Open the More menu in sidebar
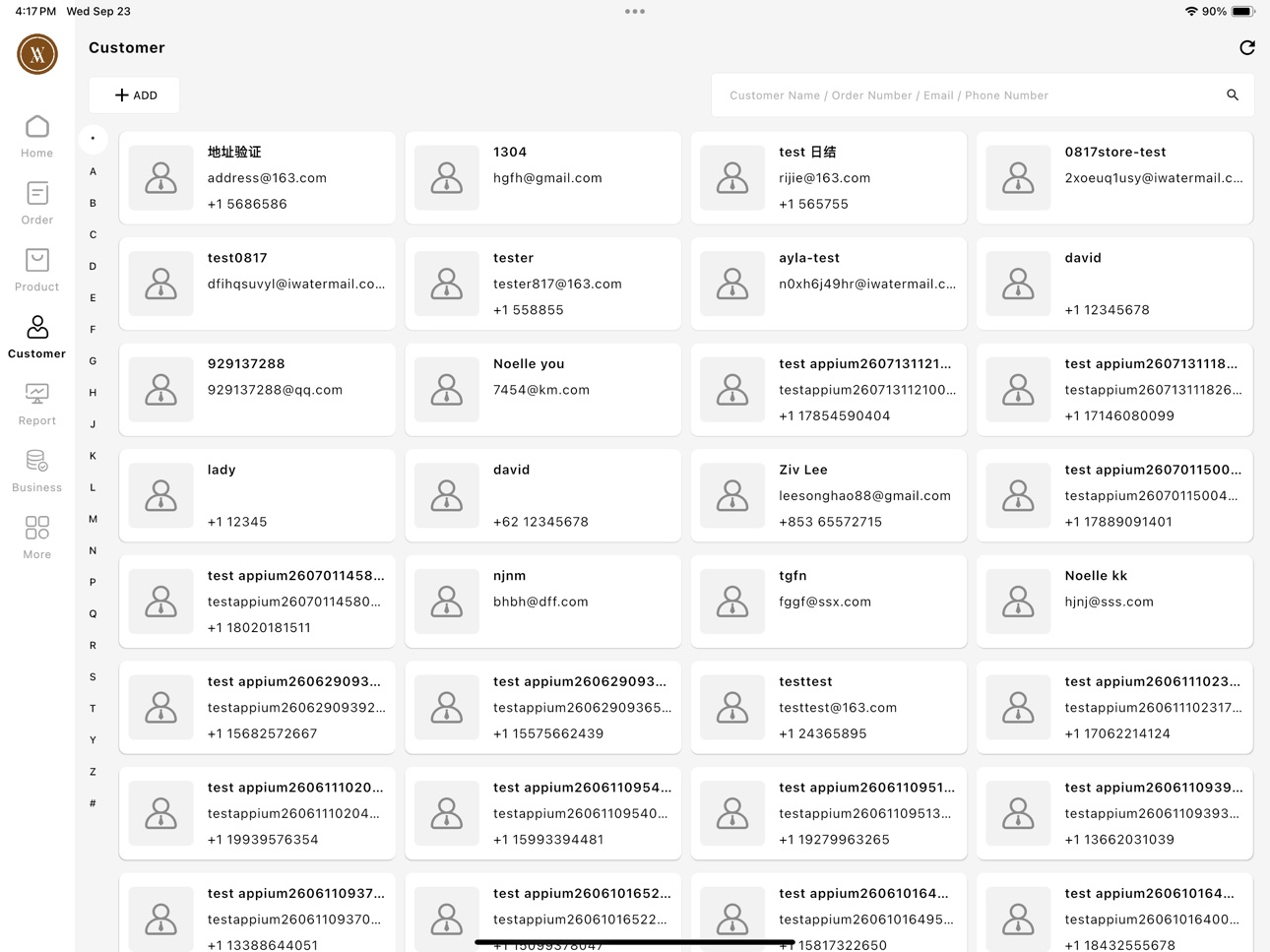Screen dimensions: 1270x952 click(37, 539)
